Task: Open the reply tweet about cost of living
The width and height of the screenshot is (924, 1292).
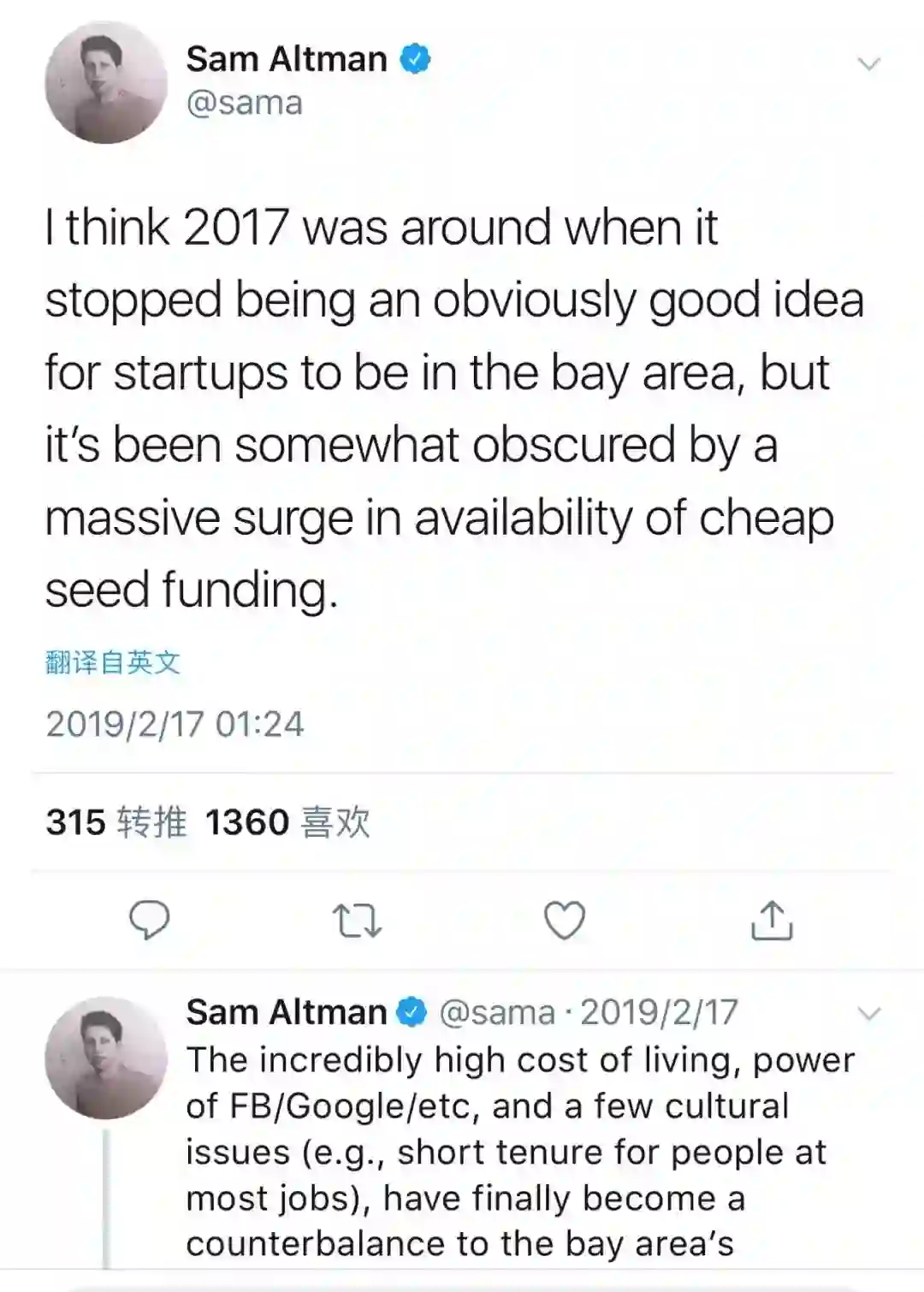Action: pos(513,1152)
